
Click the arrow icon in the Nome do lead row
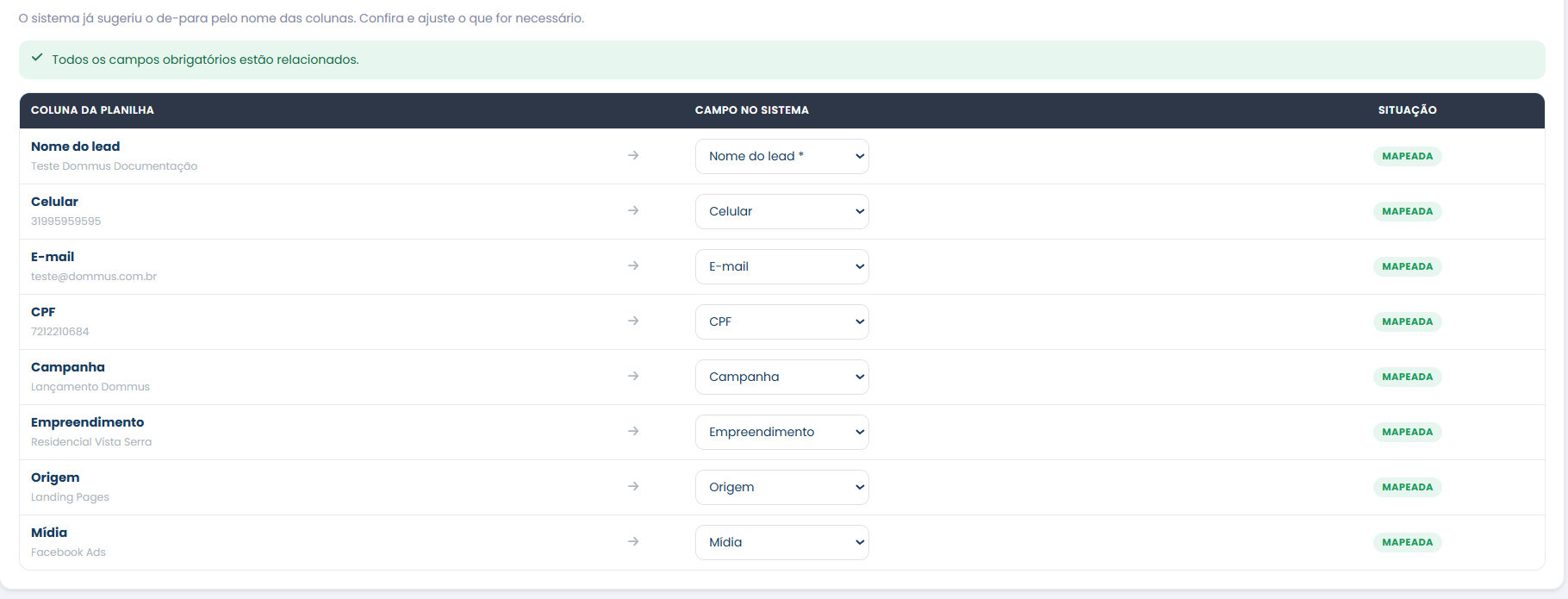click(633, 155)
